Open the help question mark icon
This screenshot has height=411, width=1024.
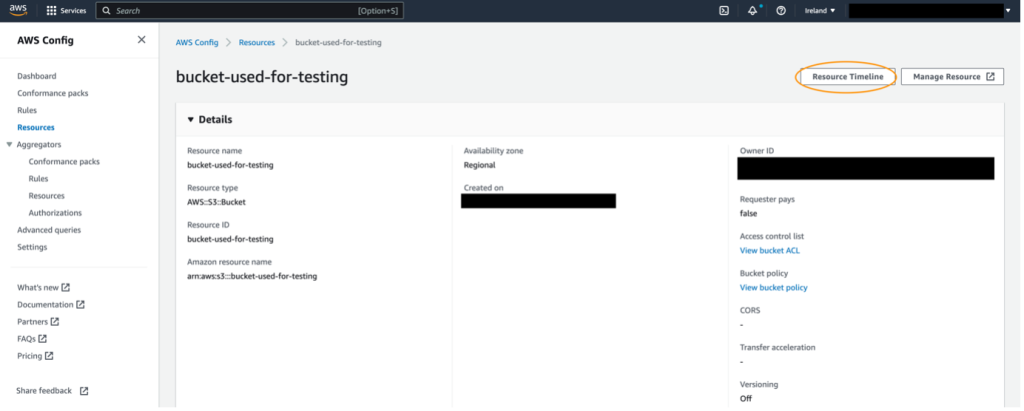click(x=780, y=10)
